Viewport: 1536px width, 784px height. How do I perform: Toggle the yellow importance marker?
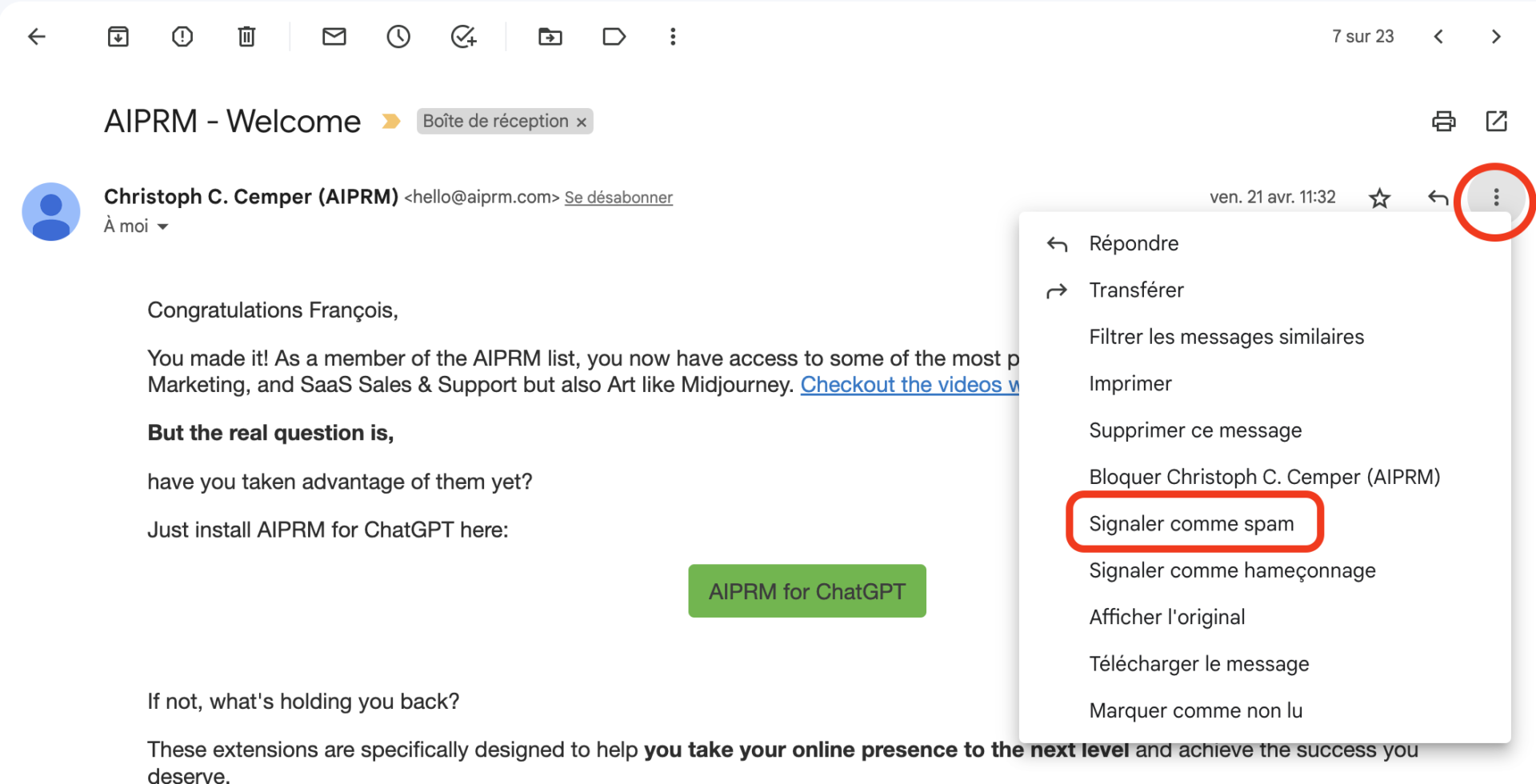point(390,122)
